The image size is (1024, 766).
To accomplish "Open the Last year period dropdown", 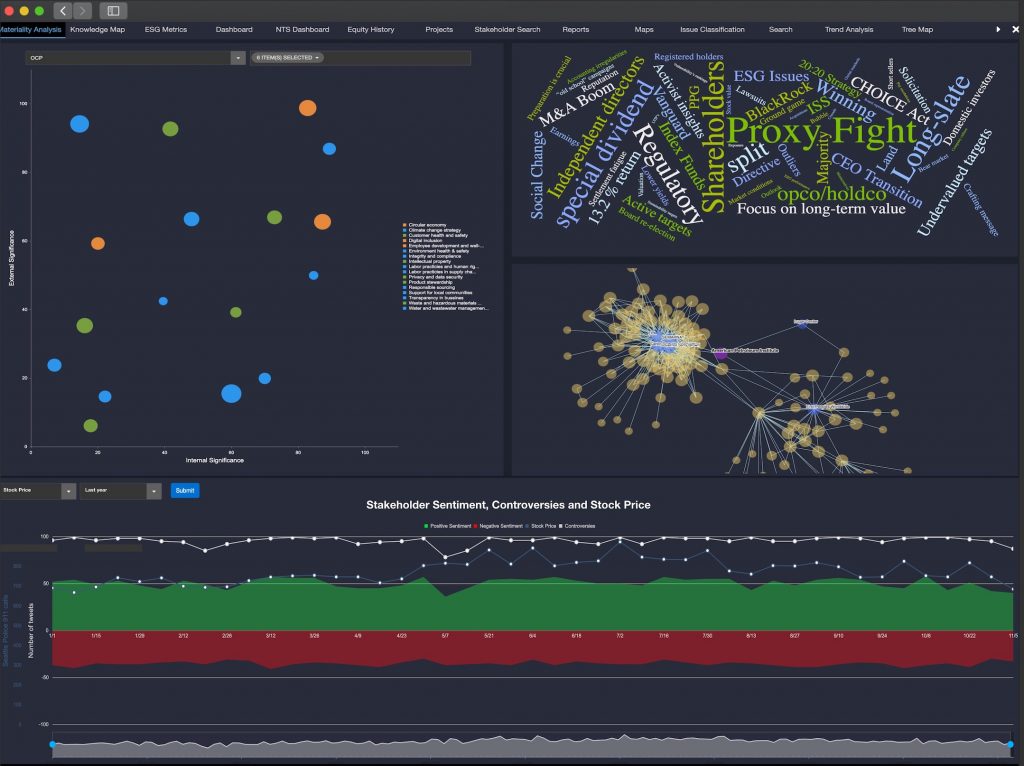I will (153, 491).
